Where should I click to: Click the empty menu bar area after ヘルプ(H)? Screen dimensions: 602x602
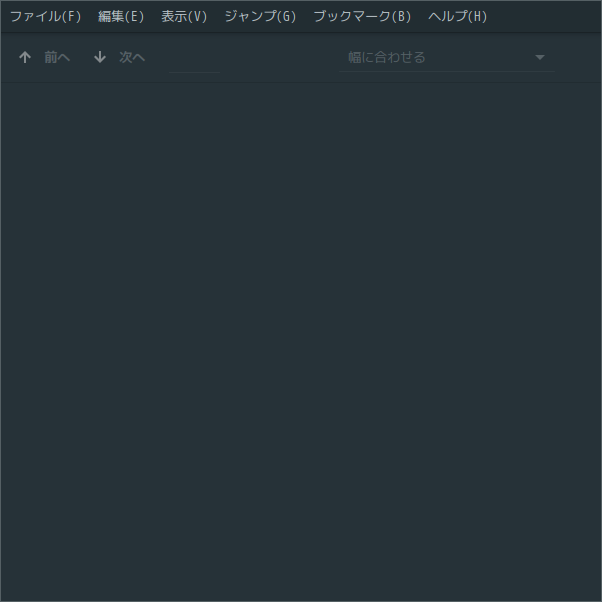point(546,17)
